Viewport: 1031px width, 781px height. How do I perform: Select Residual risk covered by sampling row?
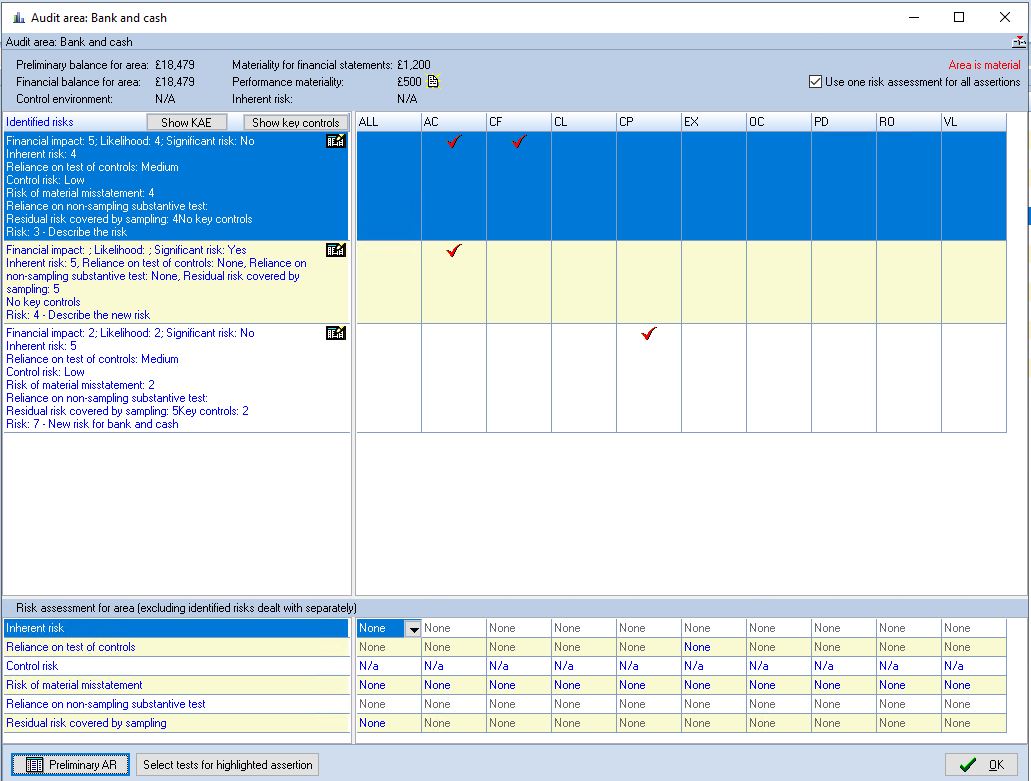point(176,723)
